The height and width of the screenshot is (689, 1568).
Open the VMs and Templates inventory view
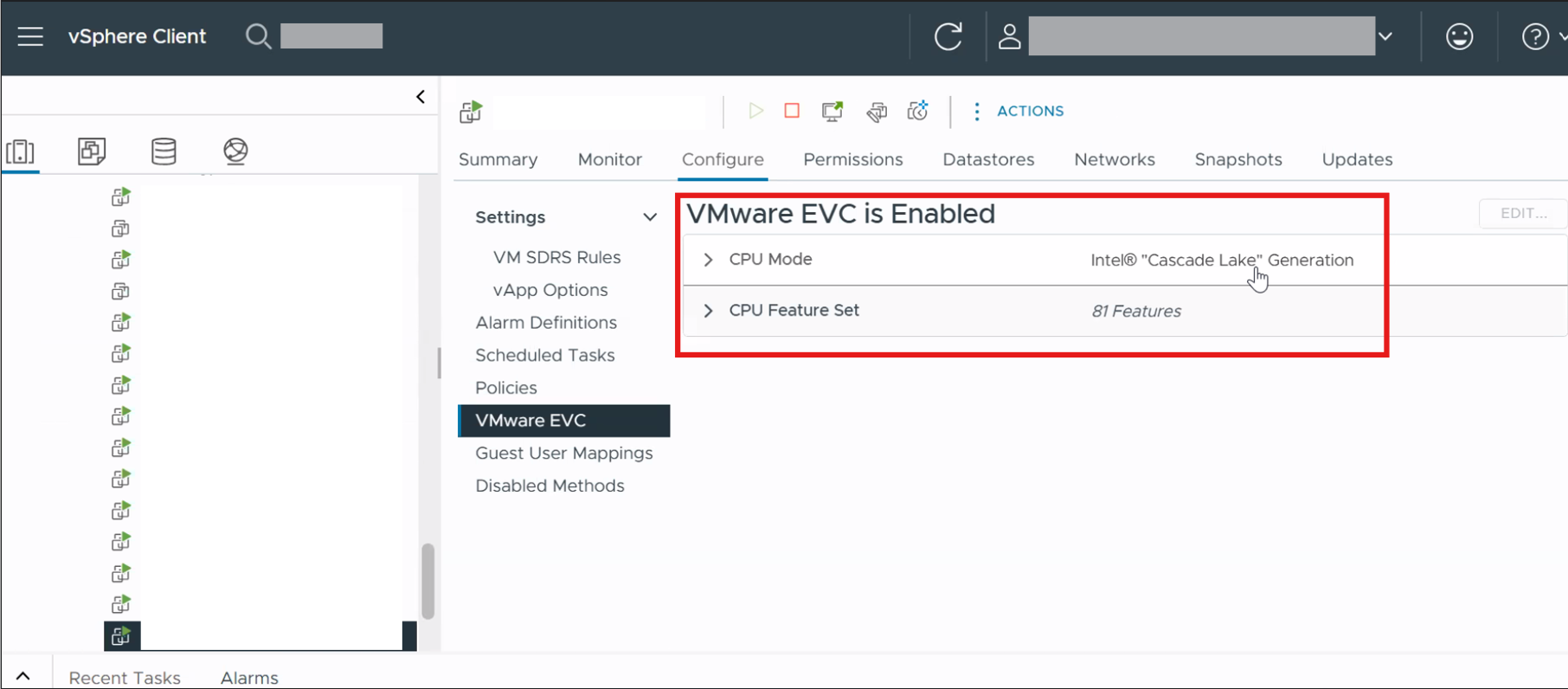(92, 151)
